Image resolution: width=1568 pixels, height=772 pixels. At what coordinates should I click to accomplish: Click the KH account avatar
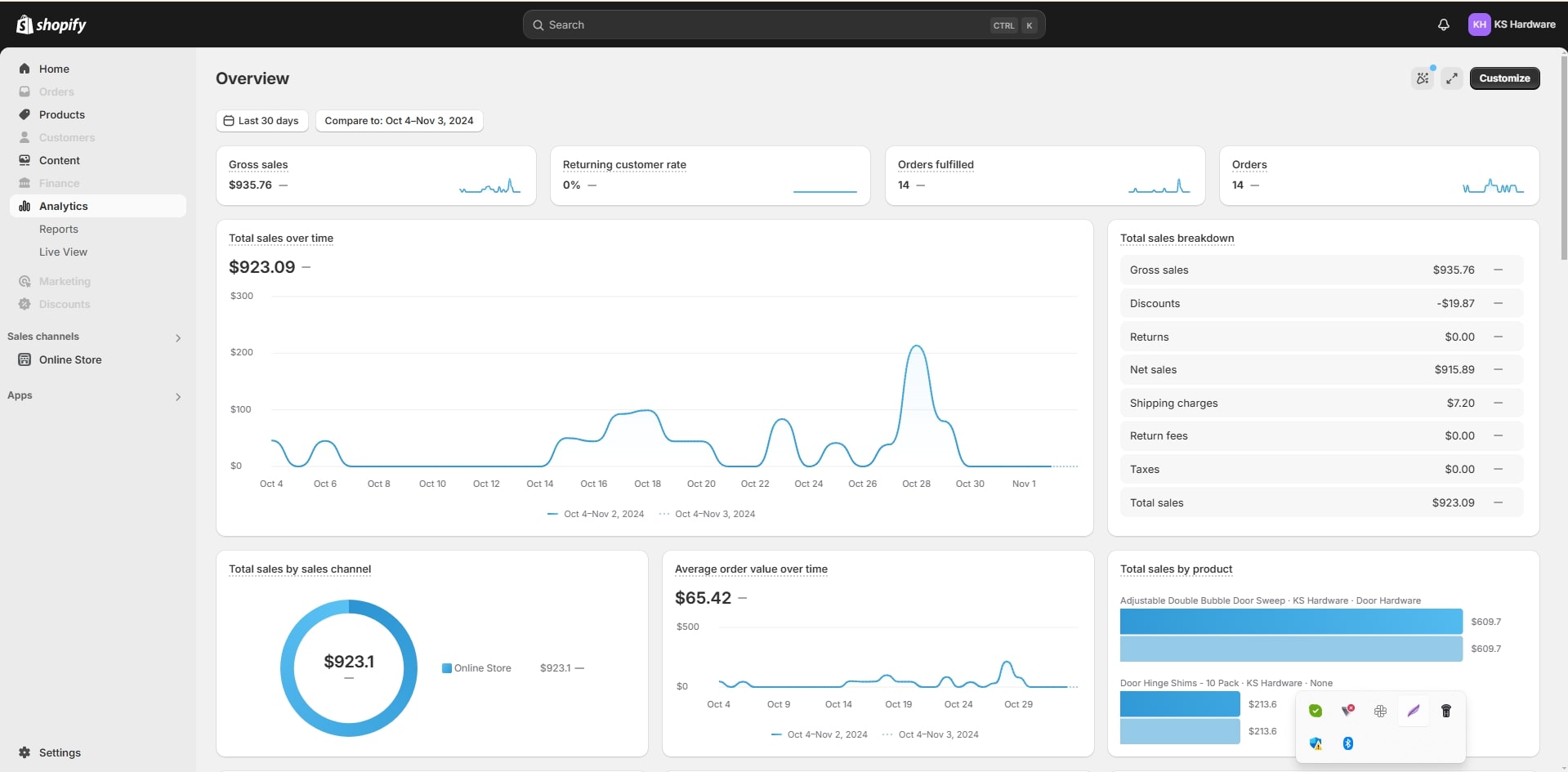tap(1479, 25)
